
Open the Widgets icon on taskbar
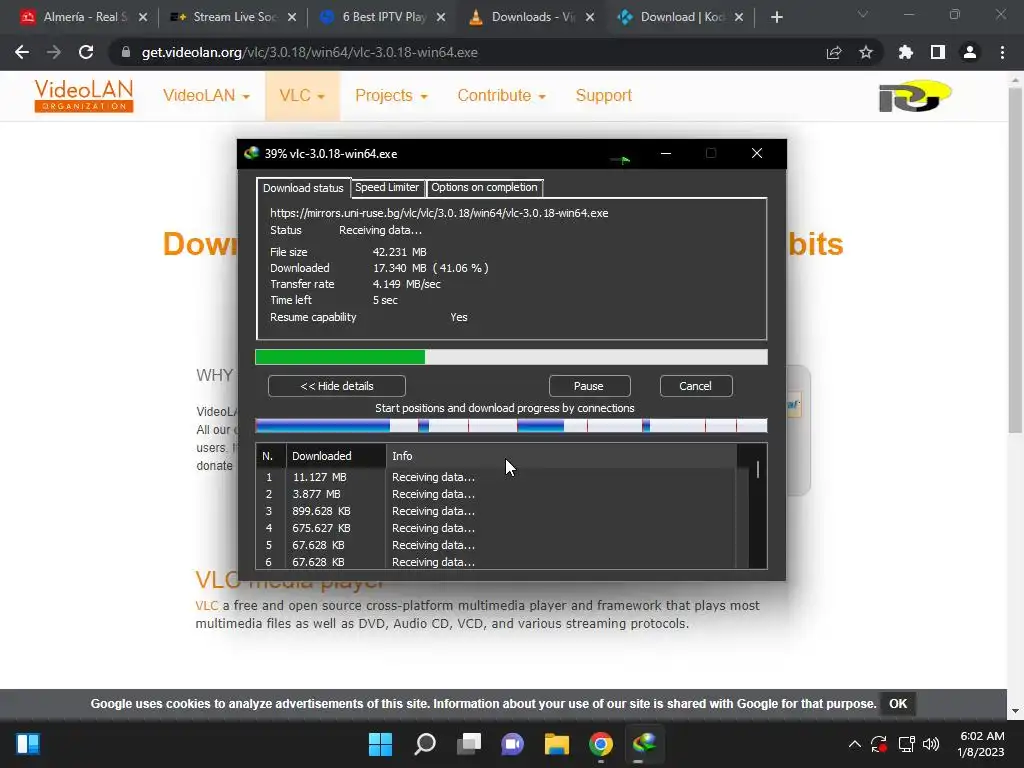[28, 744]
